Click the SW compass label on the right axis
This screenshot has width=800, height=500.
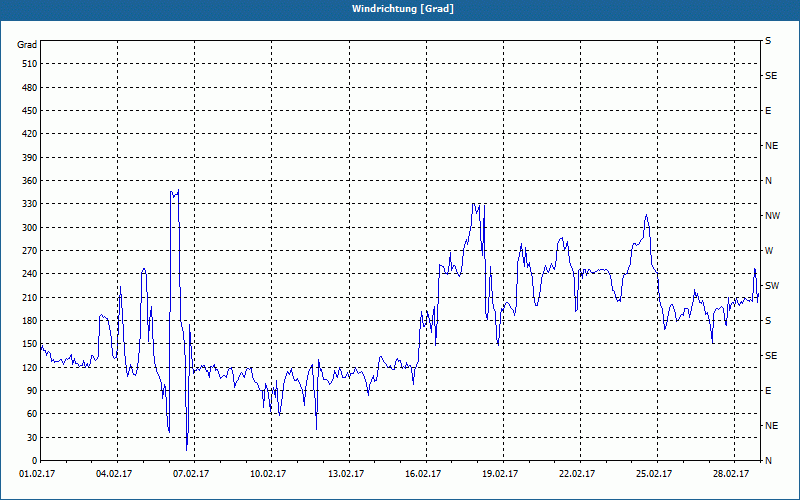pos(772,286)
